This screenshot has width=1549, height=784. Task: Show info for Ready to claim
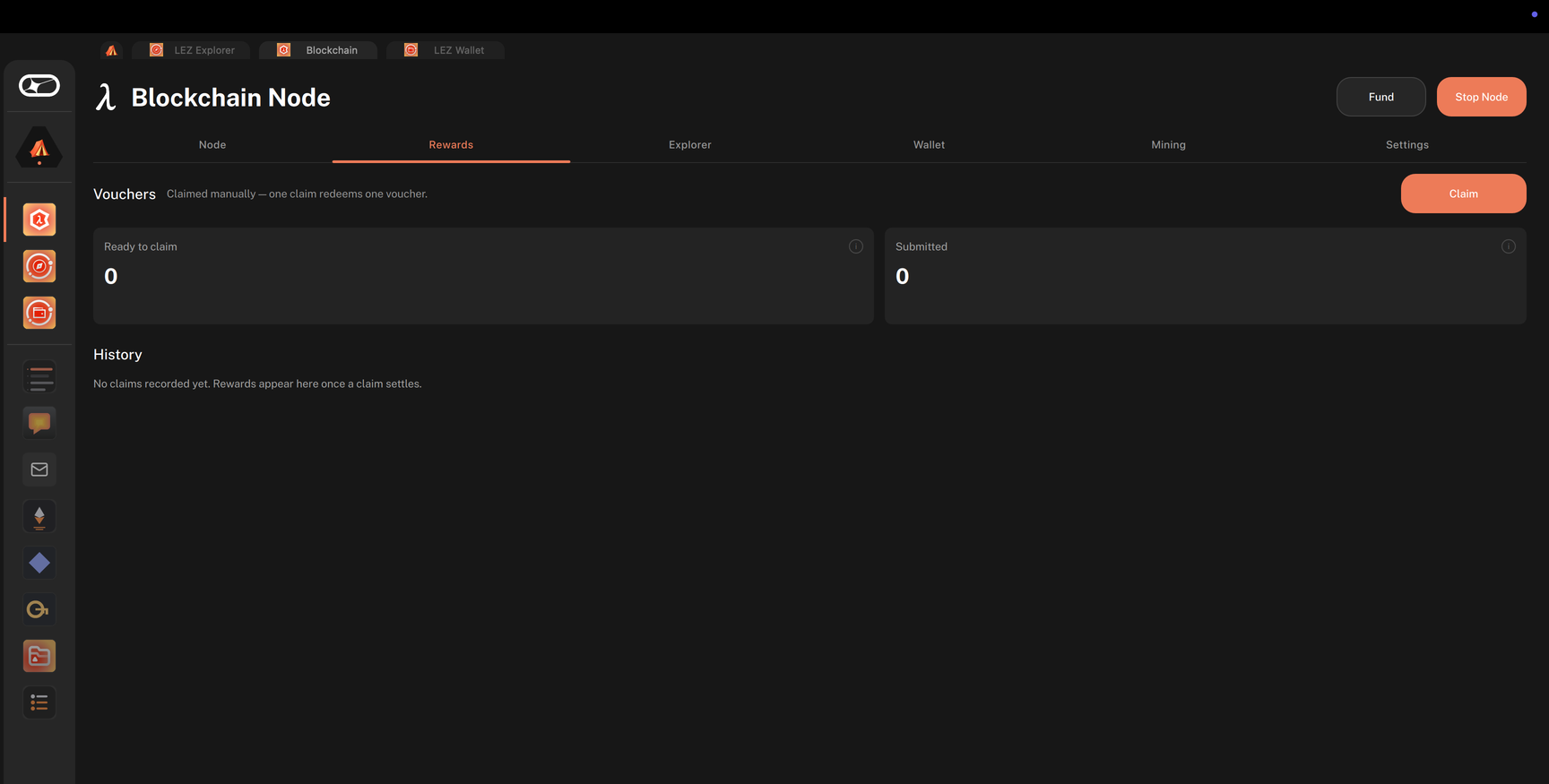(x=856, y=246)
